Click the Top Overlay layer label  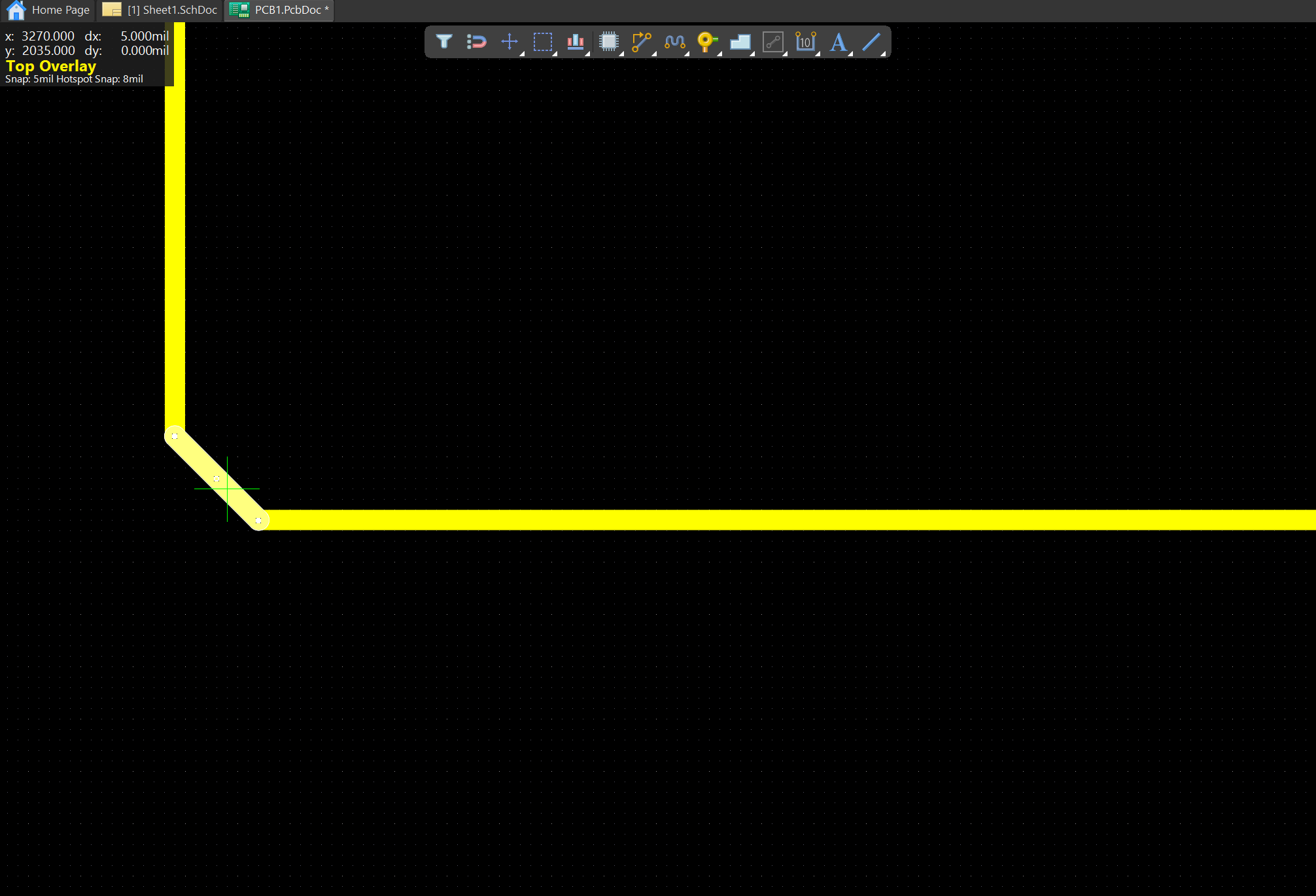51,66
